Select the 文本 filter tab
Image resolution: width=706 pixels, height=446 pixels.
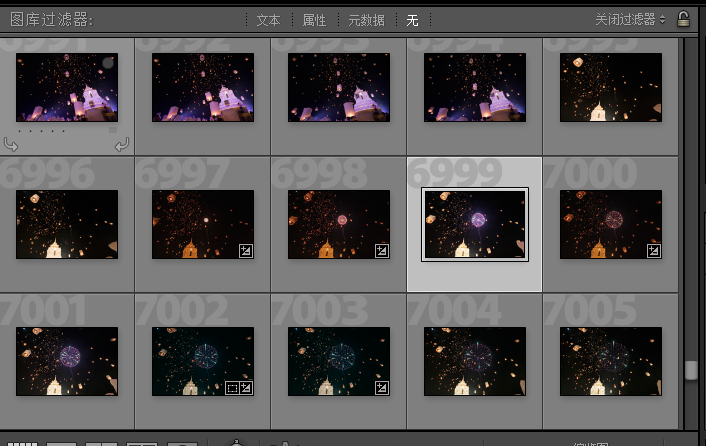[268, 20]
